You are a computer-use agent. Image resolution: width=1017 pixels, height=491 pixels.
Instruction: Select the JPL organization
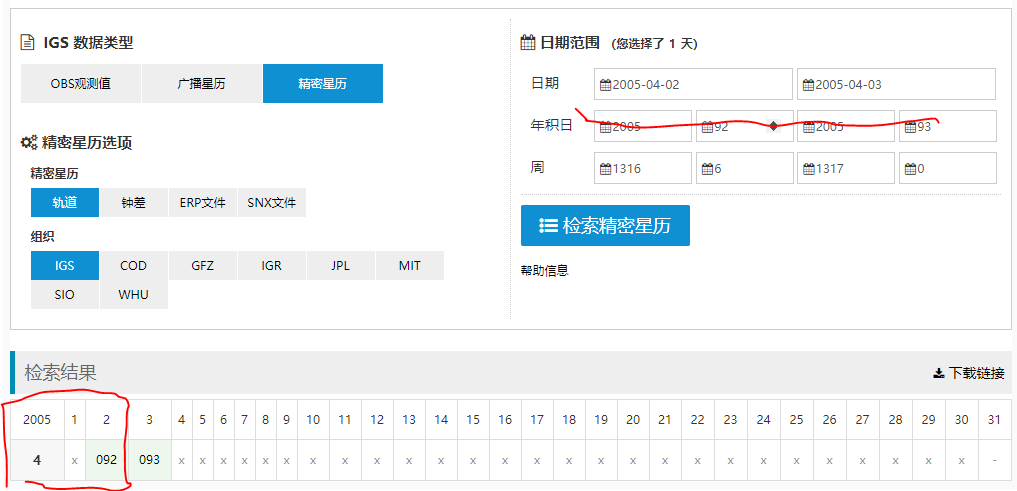pos(341,265)
